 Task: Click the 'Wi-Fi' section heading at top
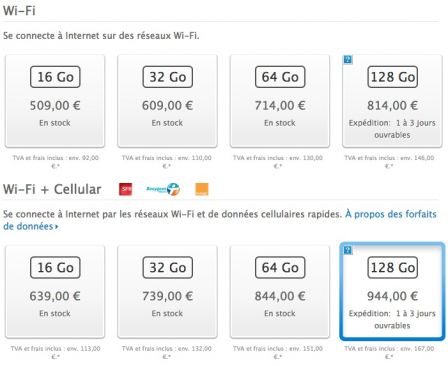coord(19,10)
